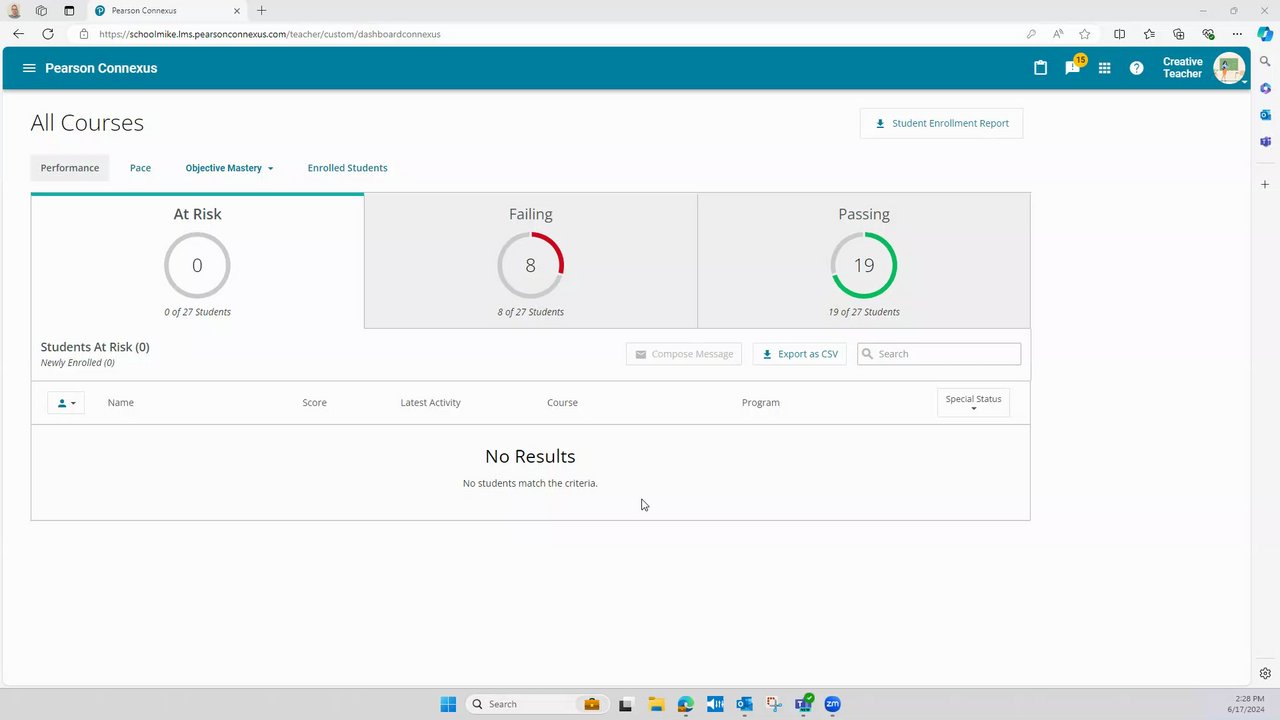This screenshot has width=1280, height=720.
Task: Open Outlook in the Edge sidebar
Action: pos(1265,115)
